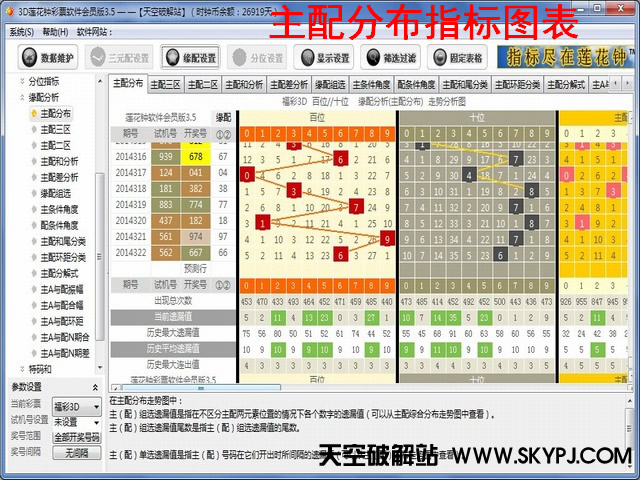
Task: Click the 数据维护 toolbar button
Action: tap(48, 58)
